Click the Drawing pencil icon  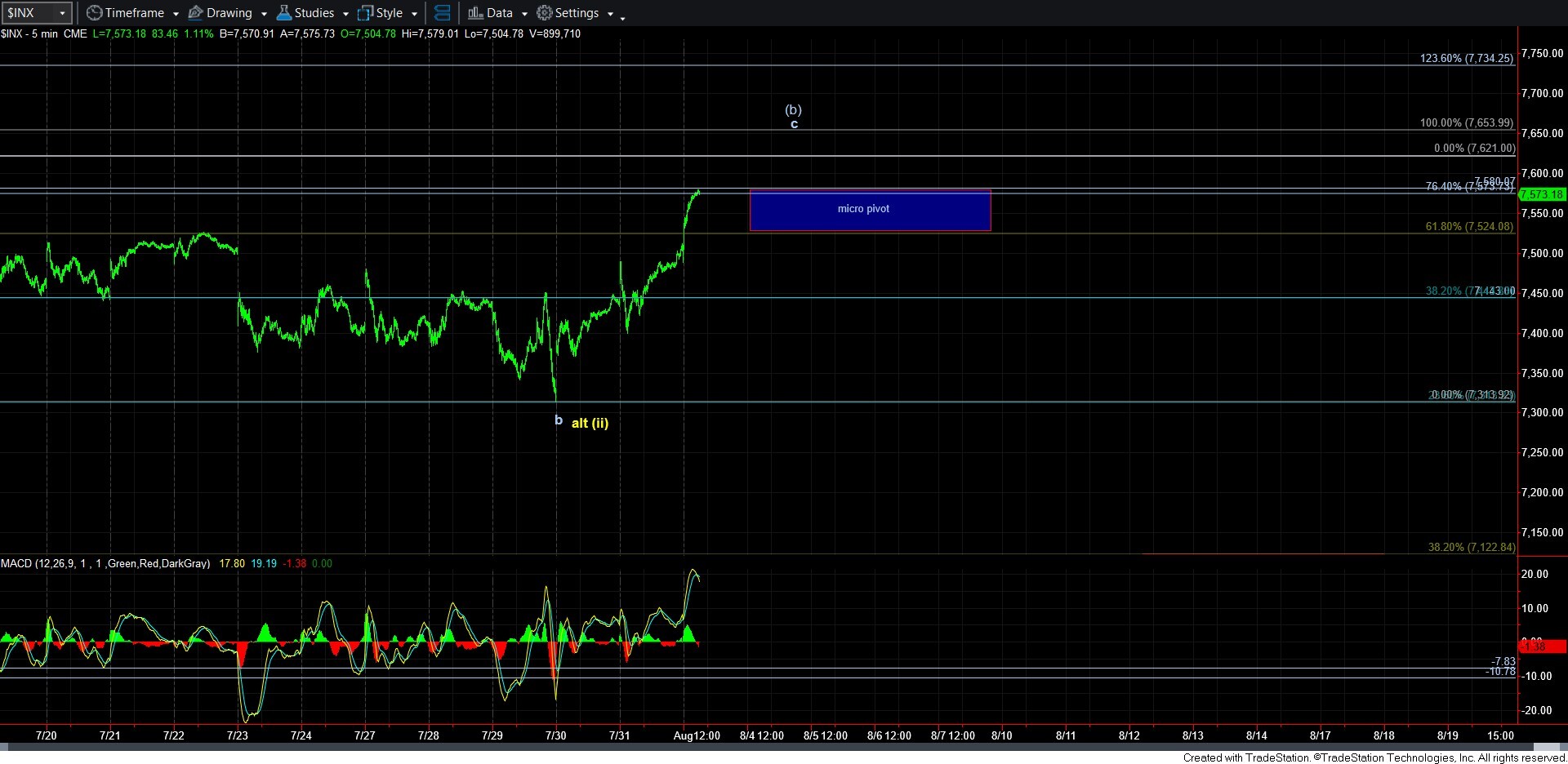195,13
